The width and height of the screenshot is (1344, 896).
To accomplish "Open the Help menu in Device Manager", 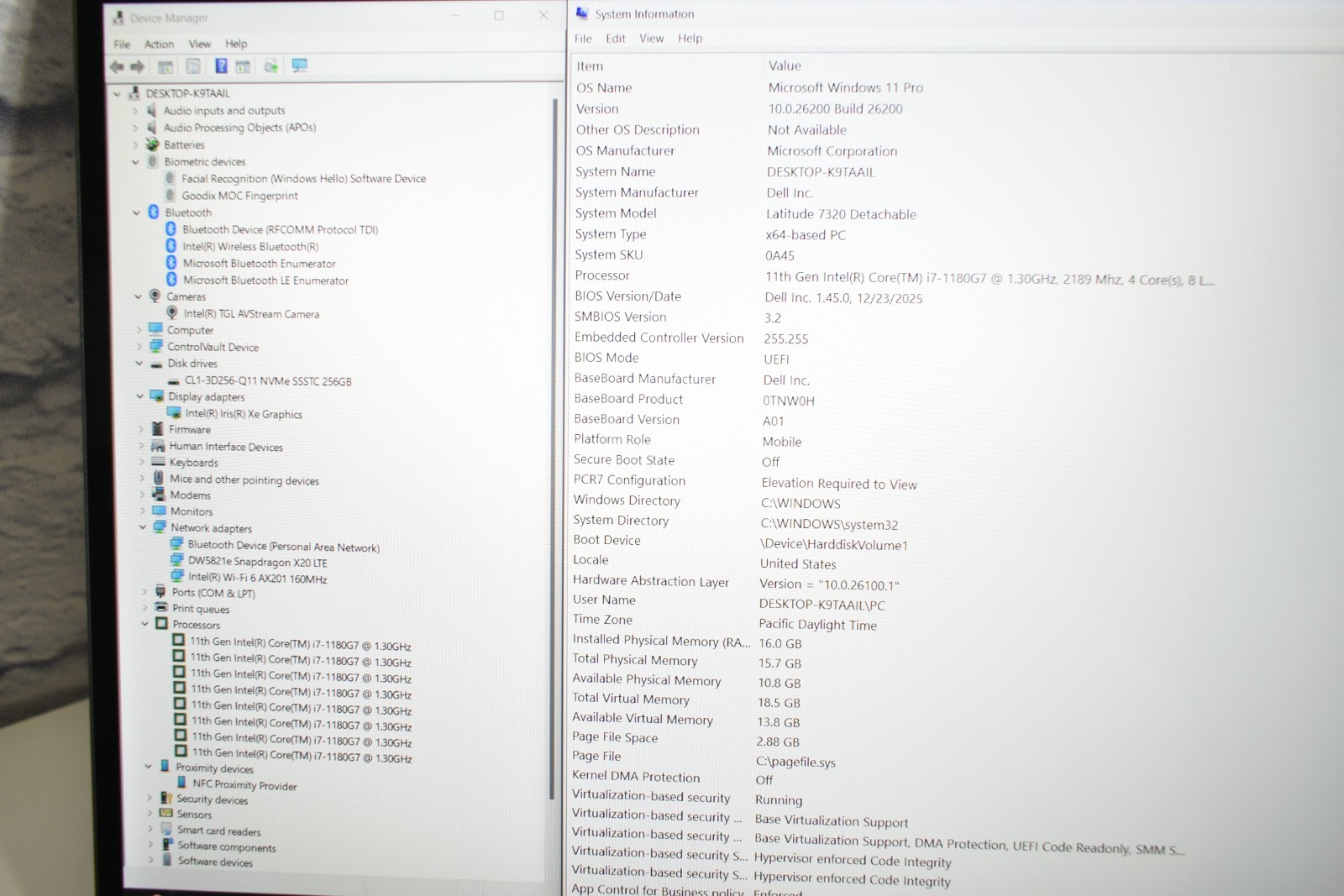I will 236,44.
